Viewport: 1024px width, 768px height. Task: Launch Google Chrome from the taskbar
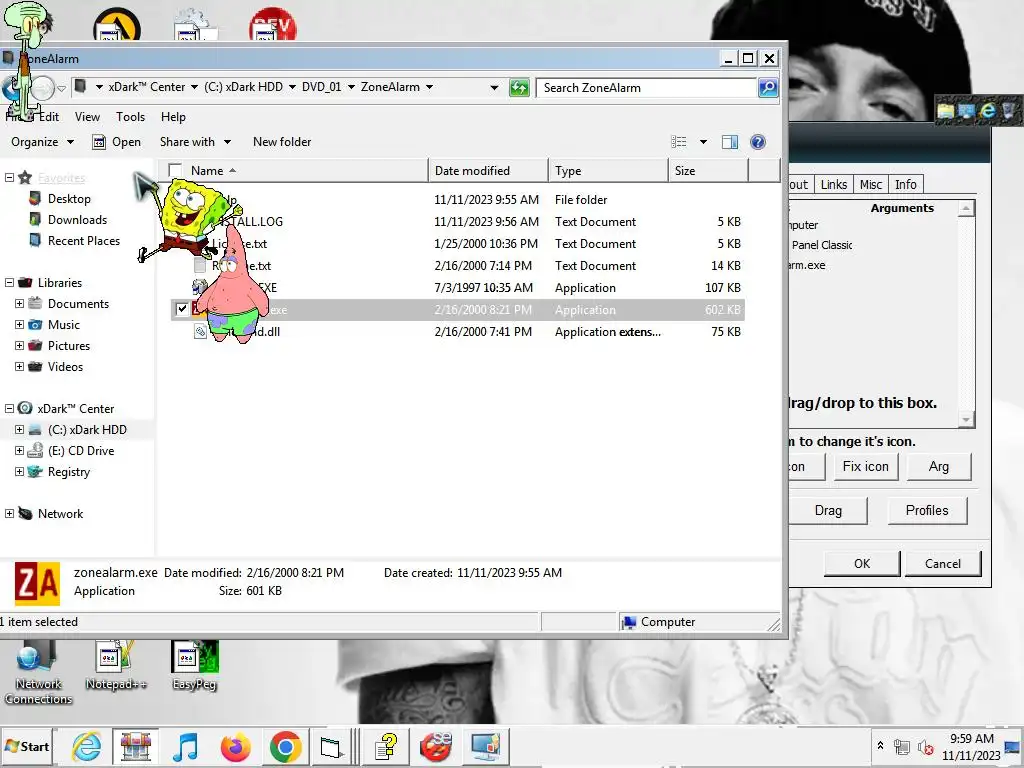coord(285,746)
